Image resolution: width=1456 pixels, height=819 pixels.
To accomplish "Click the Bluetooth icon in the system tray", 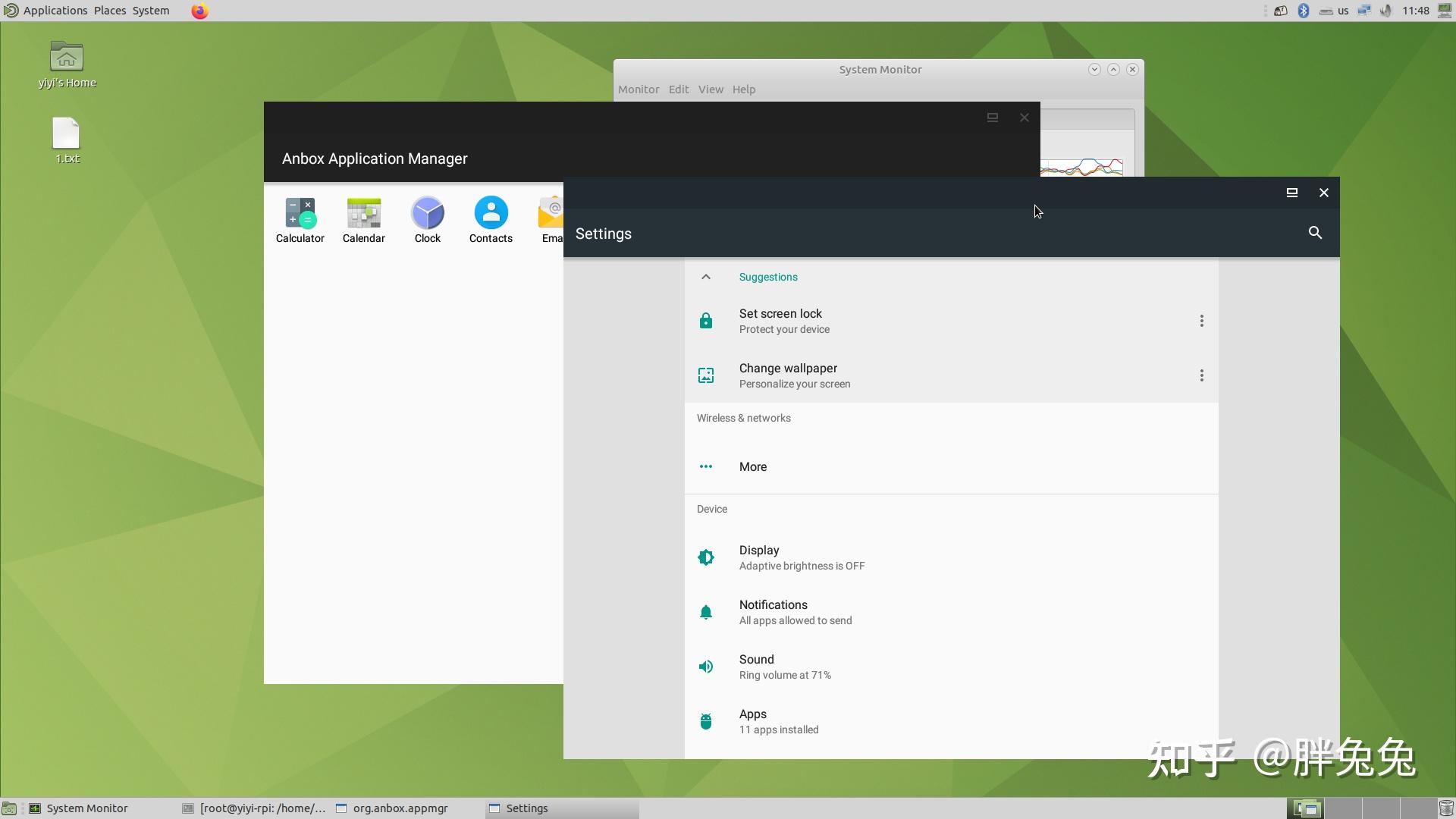I will pos(1303,11).
